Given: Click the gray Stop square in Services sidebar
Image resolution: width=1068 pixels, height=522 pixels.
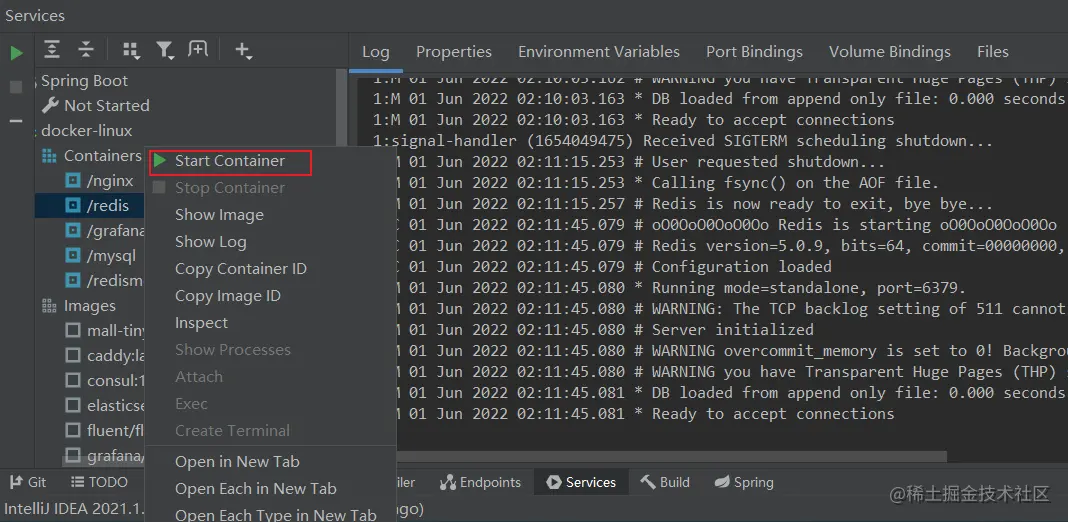Looking at the screenshot, I should [x=16, y=87].
